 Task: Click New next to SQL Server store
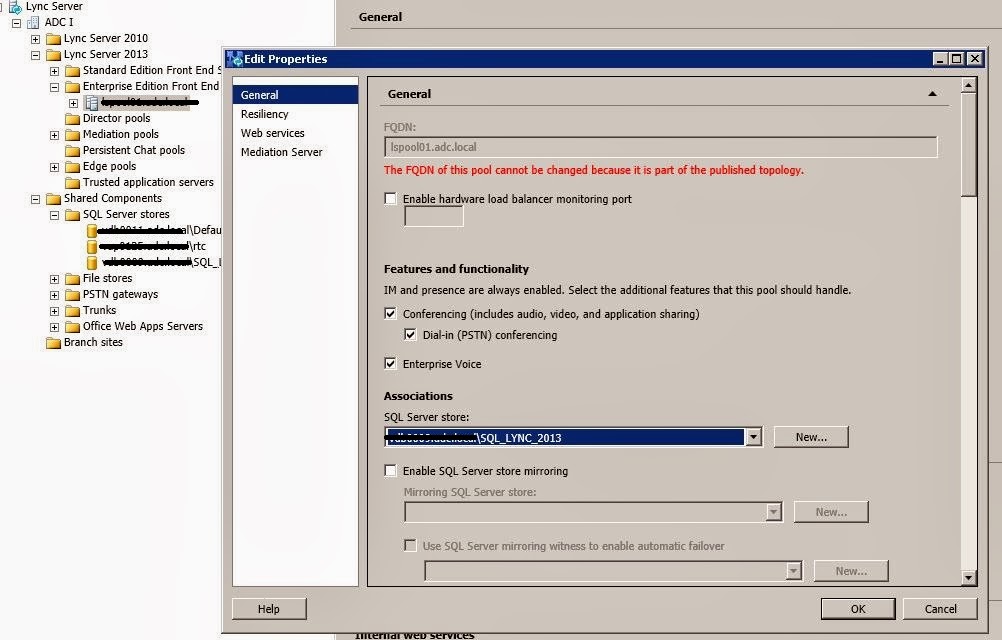point(811,437)
